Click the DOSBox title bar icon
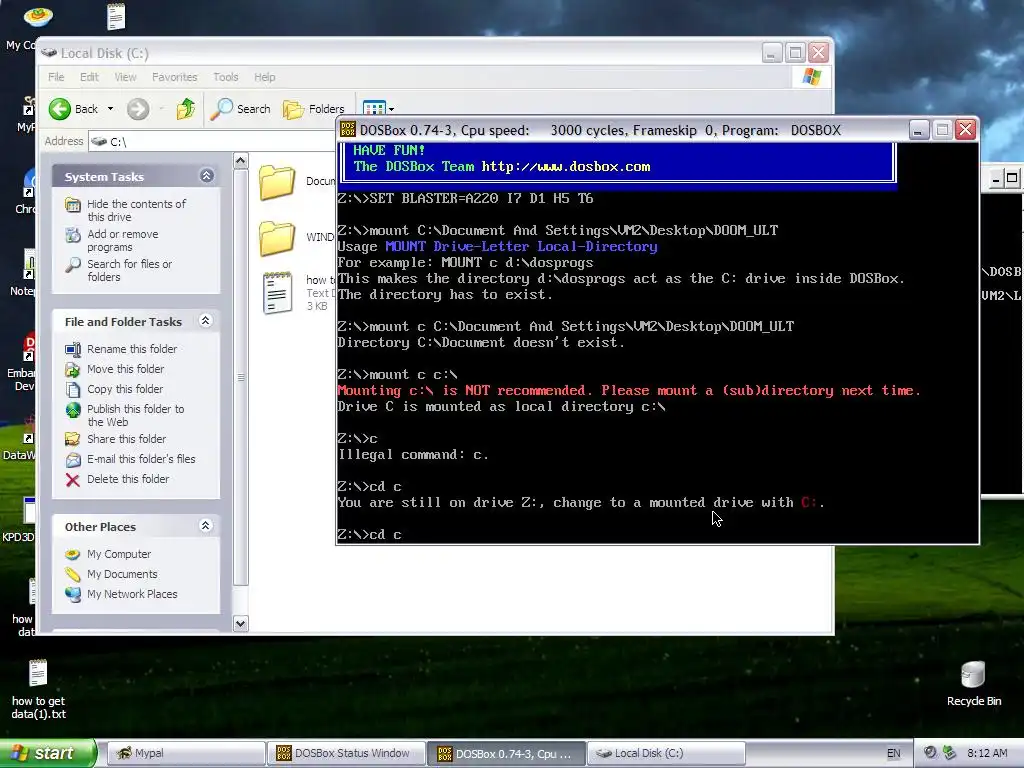Viewport: 1024px width, 768px height. [x=348, y=129]
